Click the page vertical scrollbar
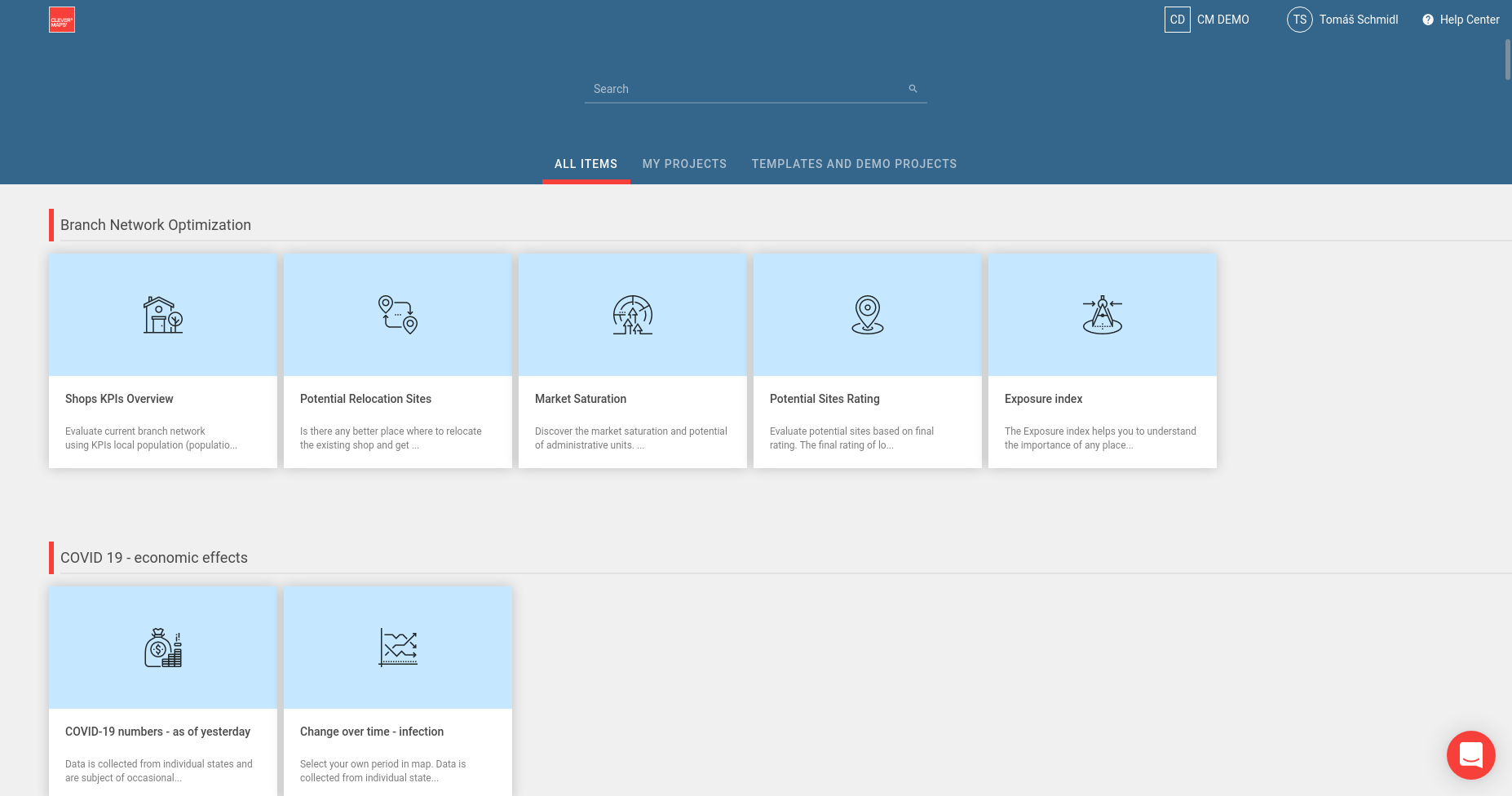 point(1507,59)
